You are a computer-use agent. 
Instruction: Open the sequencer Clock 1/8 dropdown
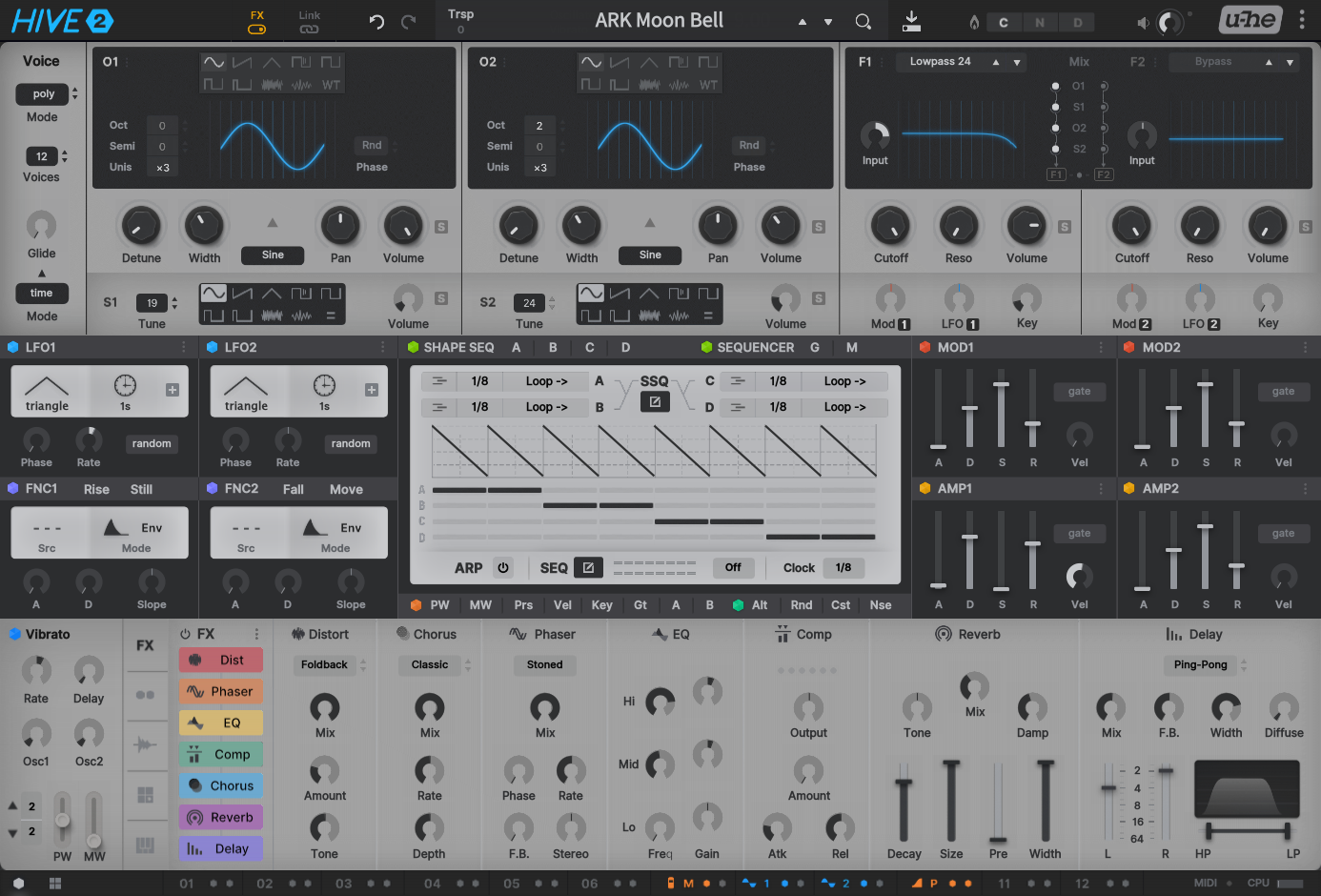point(843,568)
